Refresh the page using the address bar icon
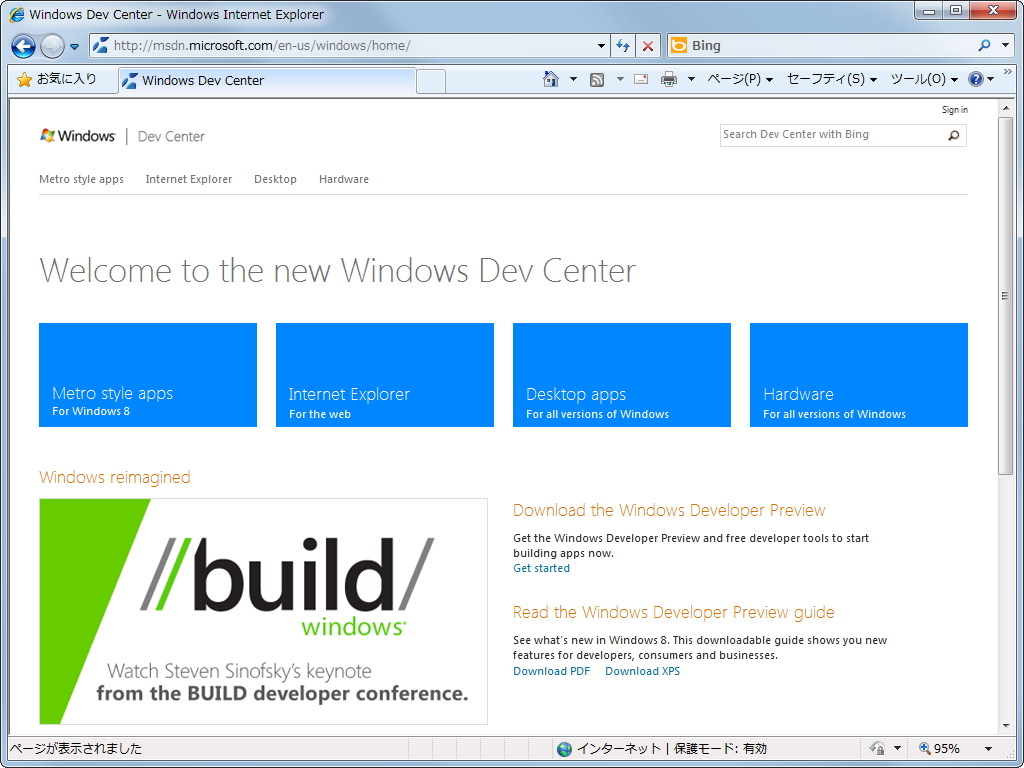 pyautogui.click(x=622, y=45)
